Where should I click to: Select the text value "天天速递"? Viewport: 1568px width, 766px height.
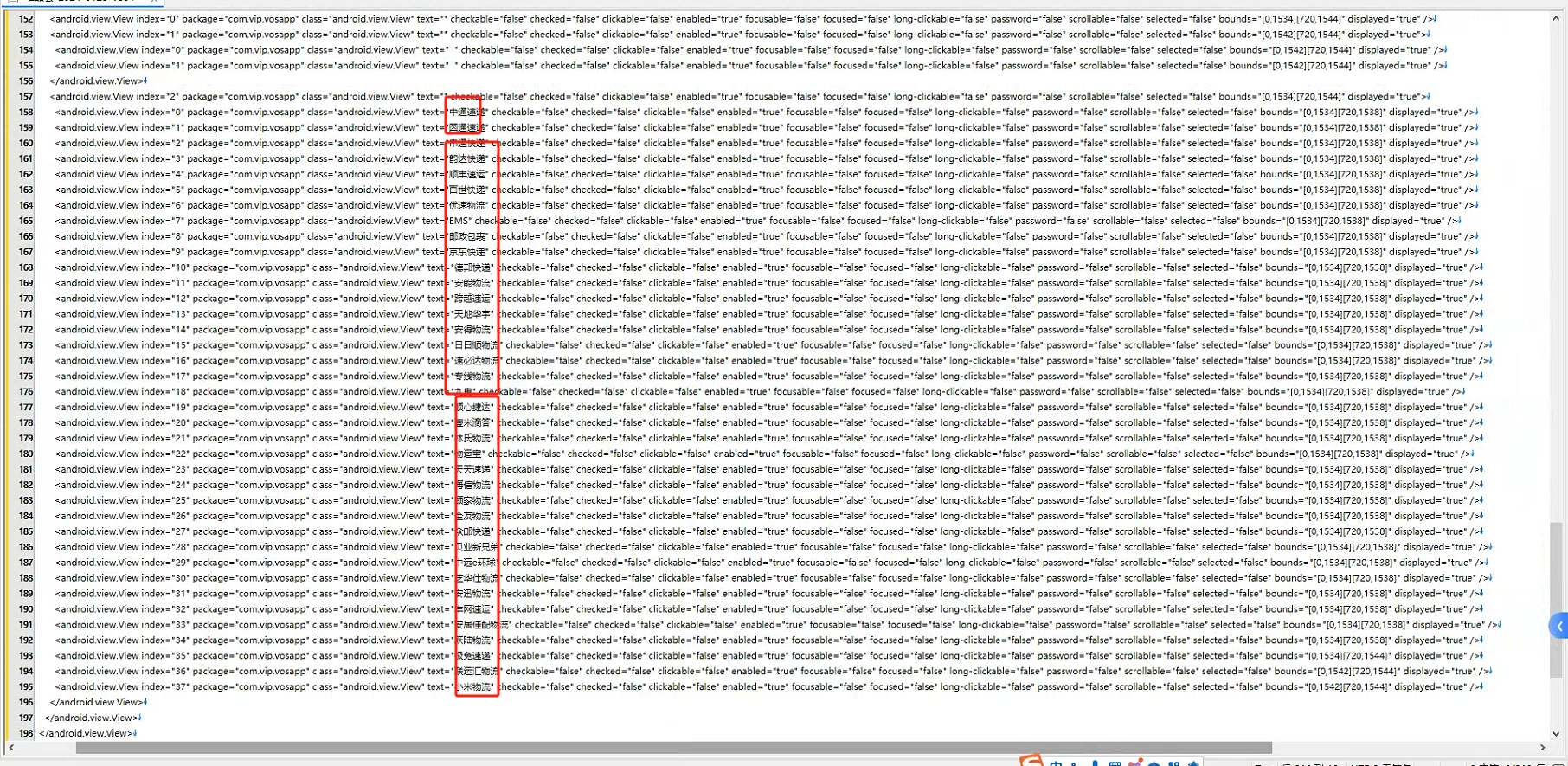[x=472, y=469]
